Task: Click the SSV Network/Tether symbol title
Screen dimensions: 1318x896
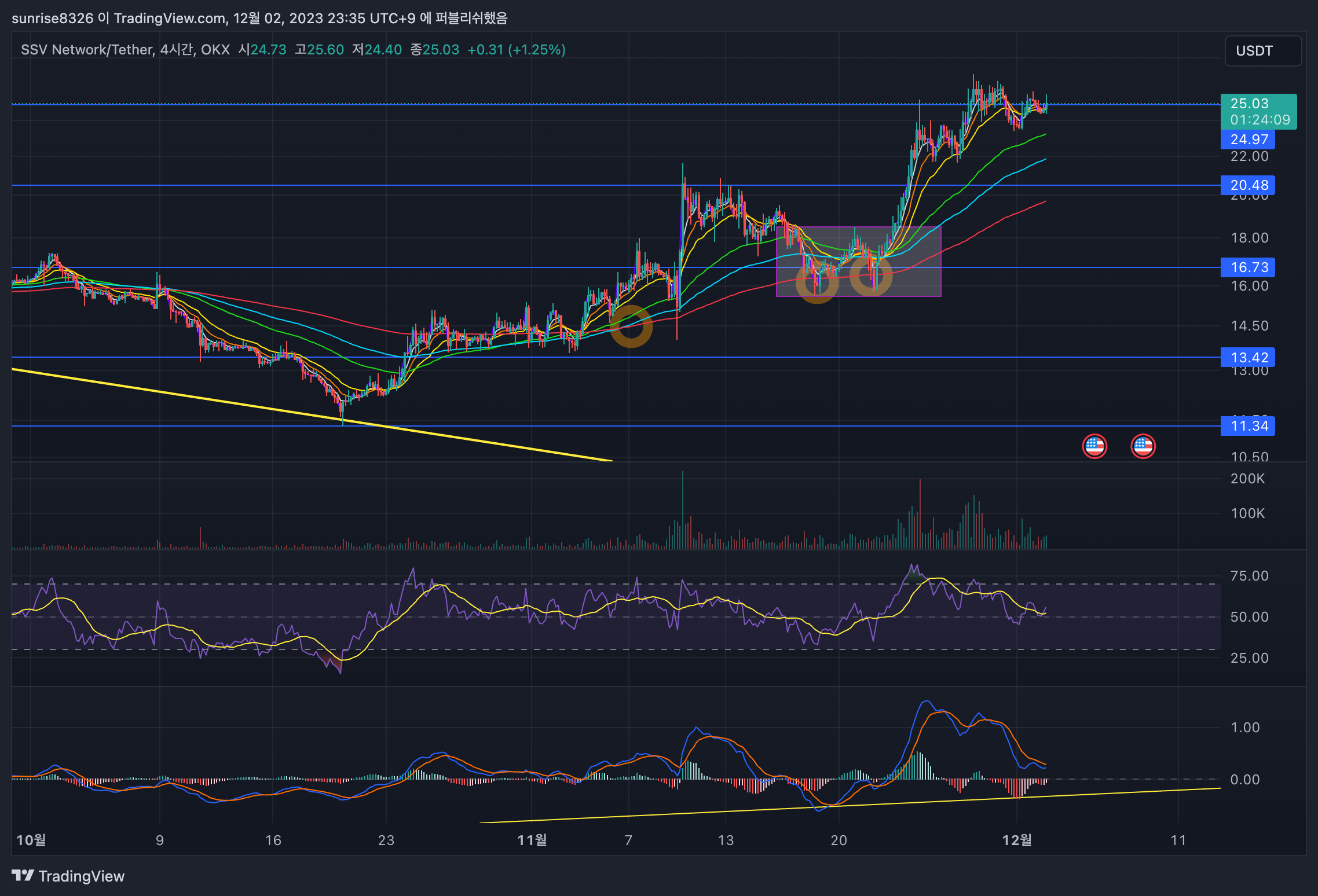Action: point(87,50)
